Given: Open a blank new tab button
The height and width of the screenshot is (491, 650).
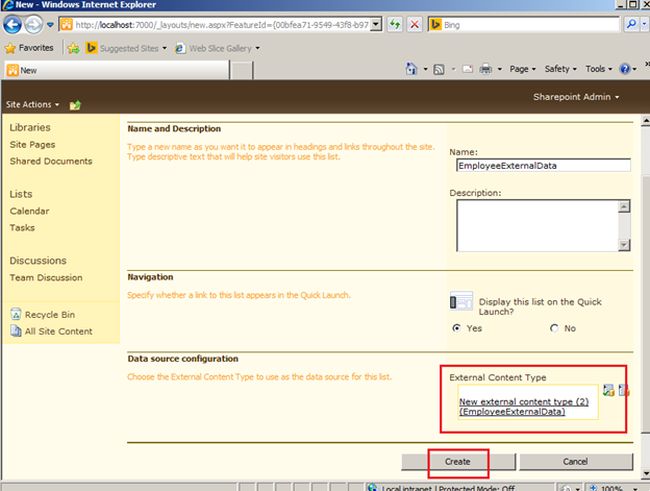Looking at the screenshot, I should [241, 70].
